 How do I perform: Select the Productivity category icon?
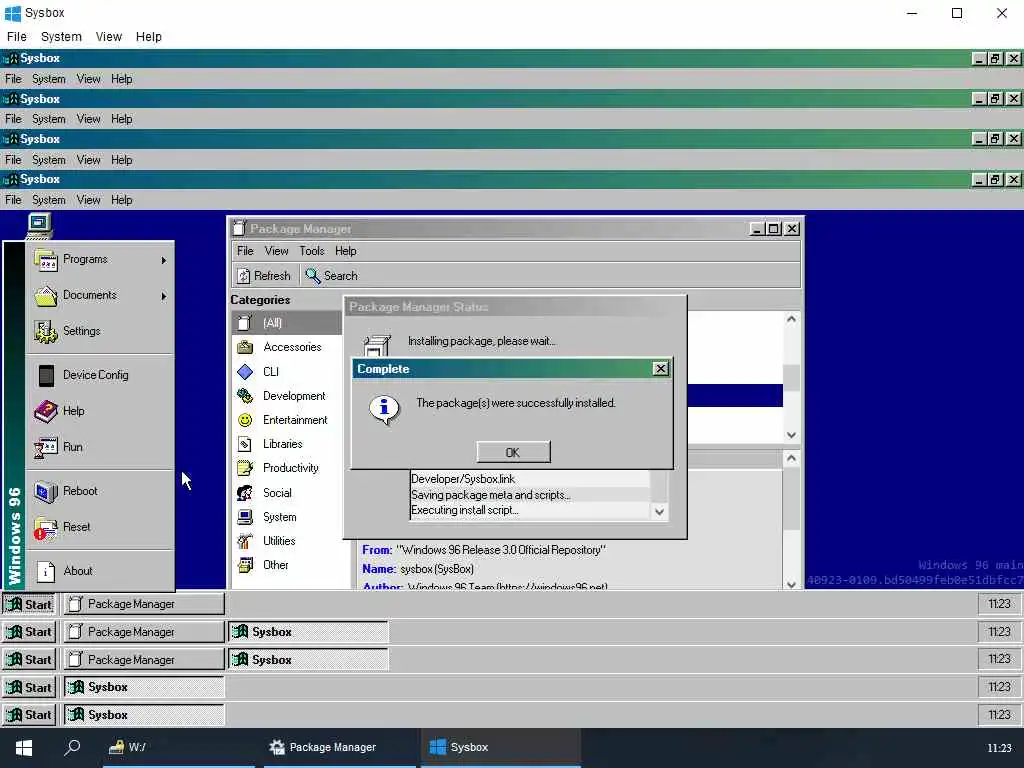[x=245, y=468]
